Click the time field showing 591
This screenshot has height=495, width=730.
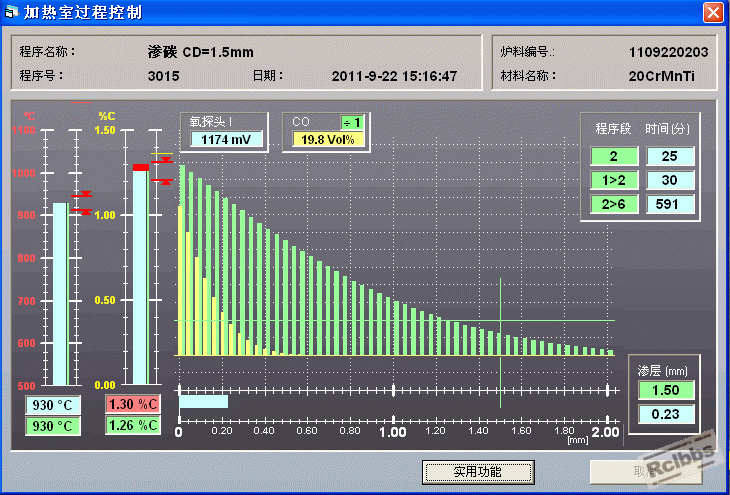(670, 204)
